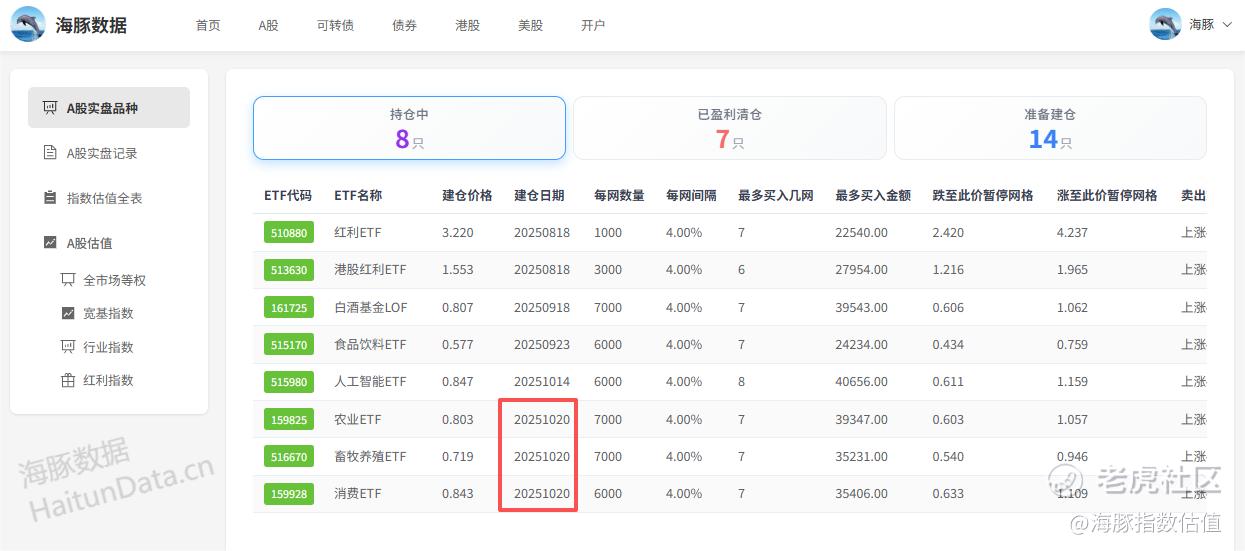
Task: Click the ETF名称 column header
Action: click(x=358, y=196)
